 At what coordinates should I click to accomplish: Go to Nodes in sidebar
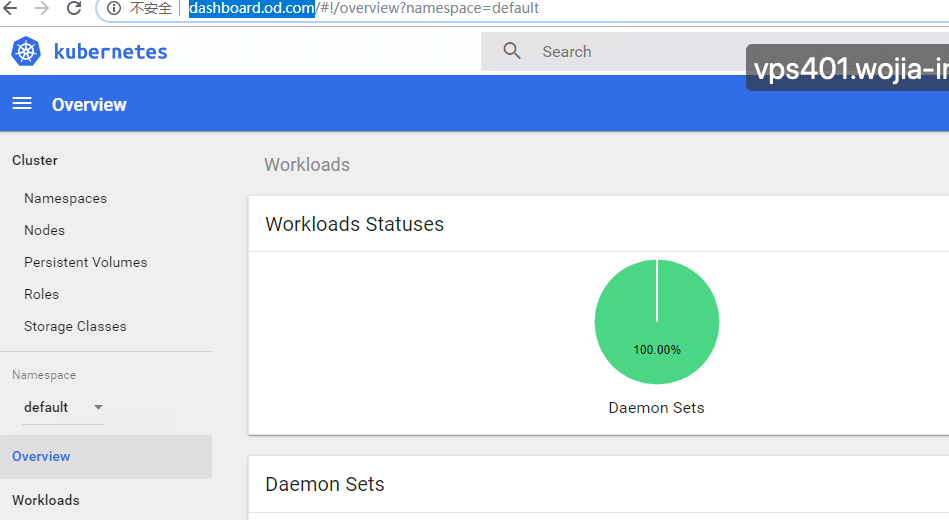pyautogui.click(x=44, y=230)
